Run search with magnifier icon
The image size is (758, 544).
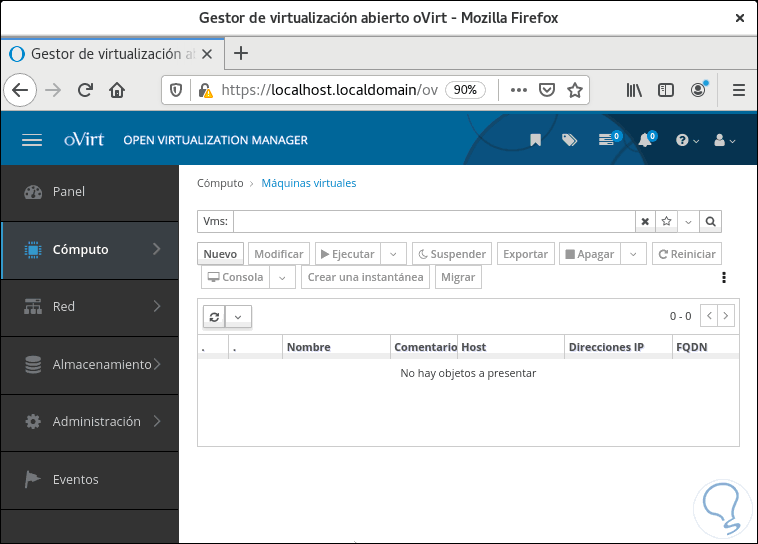pos(710,221)
